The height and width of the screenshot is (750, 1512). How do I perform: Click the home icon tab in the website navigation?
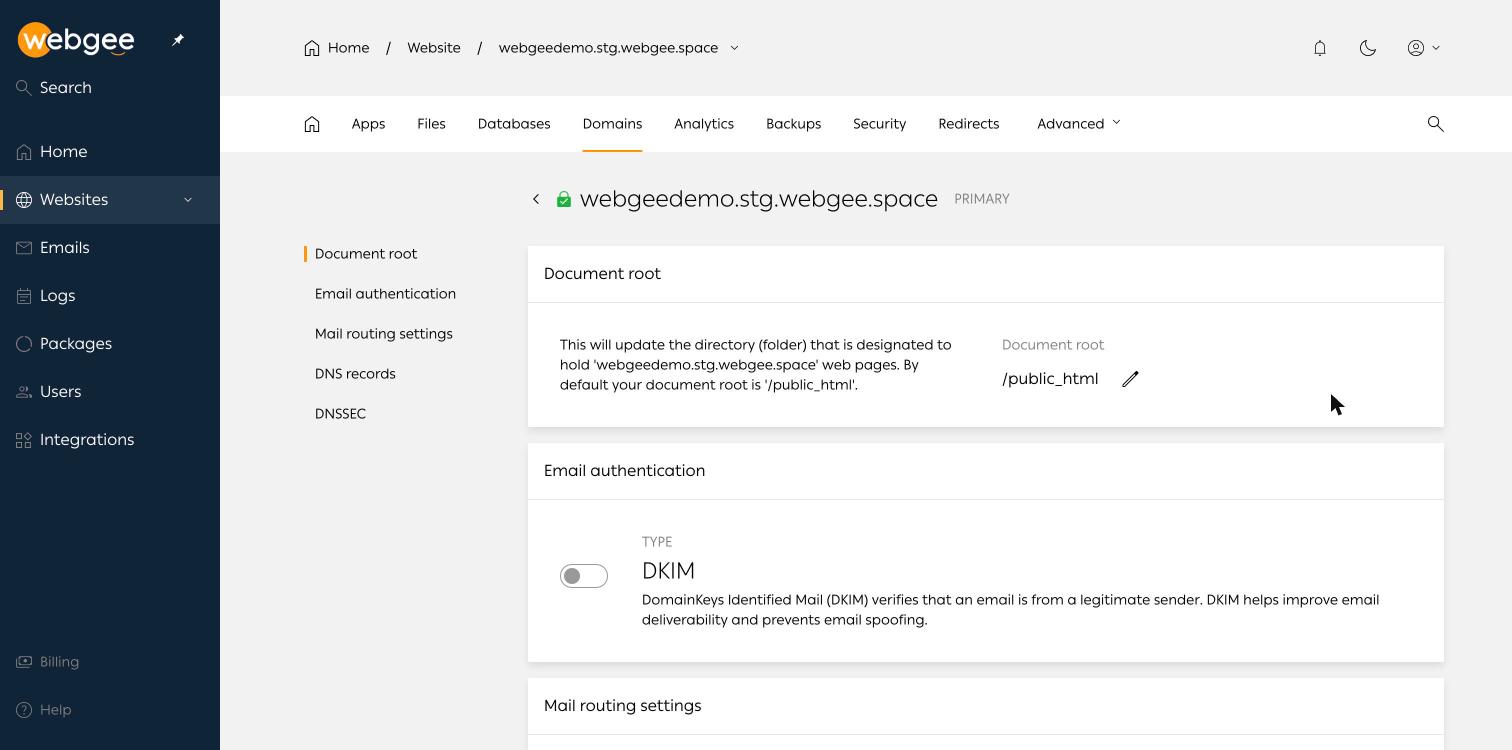312,124
